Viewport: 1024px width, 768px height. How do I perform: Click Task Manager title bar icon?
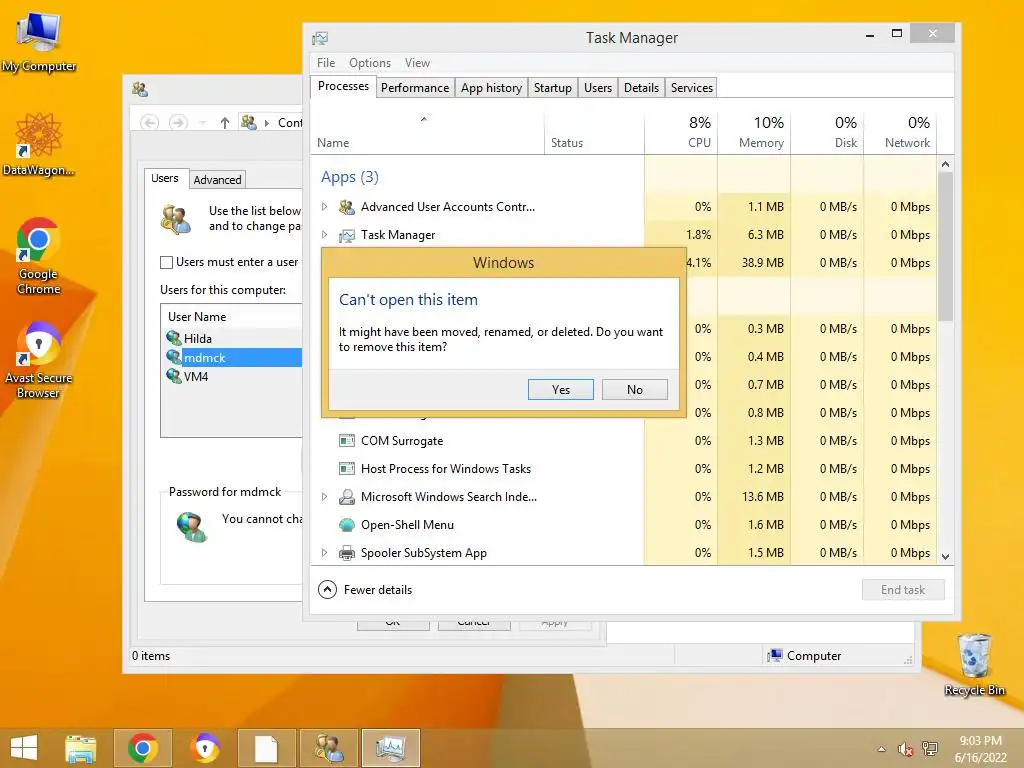pos(320,39)
